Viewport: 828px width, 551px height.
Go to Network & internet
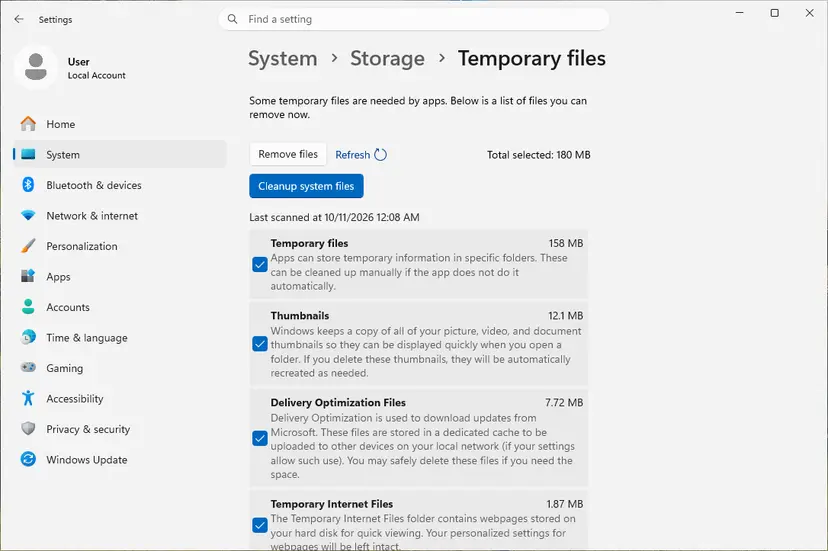point(120,216)
